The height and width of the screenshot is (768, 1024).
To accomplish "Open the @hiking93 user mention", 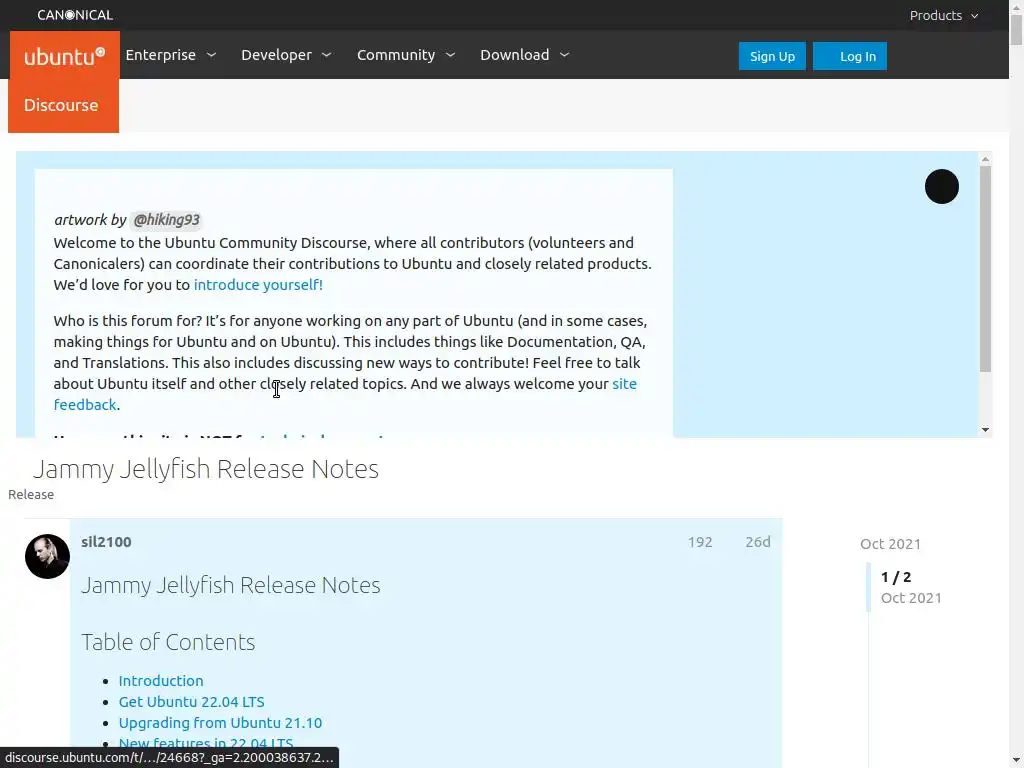I will [166, 220].
